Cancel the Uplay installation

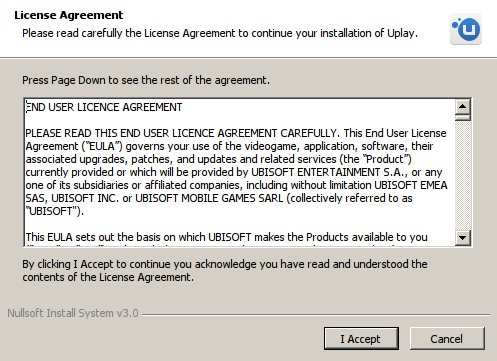point(447,339)
